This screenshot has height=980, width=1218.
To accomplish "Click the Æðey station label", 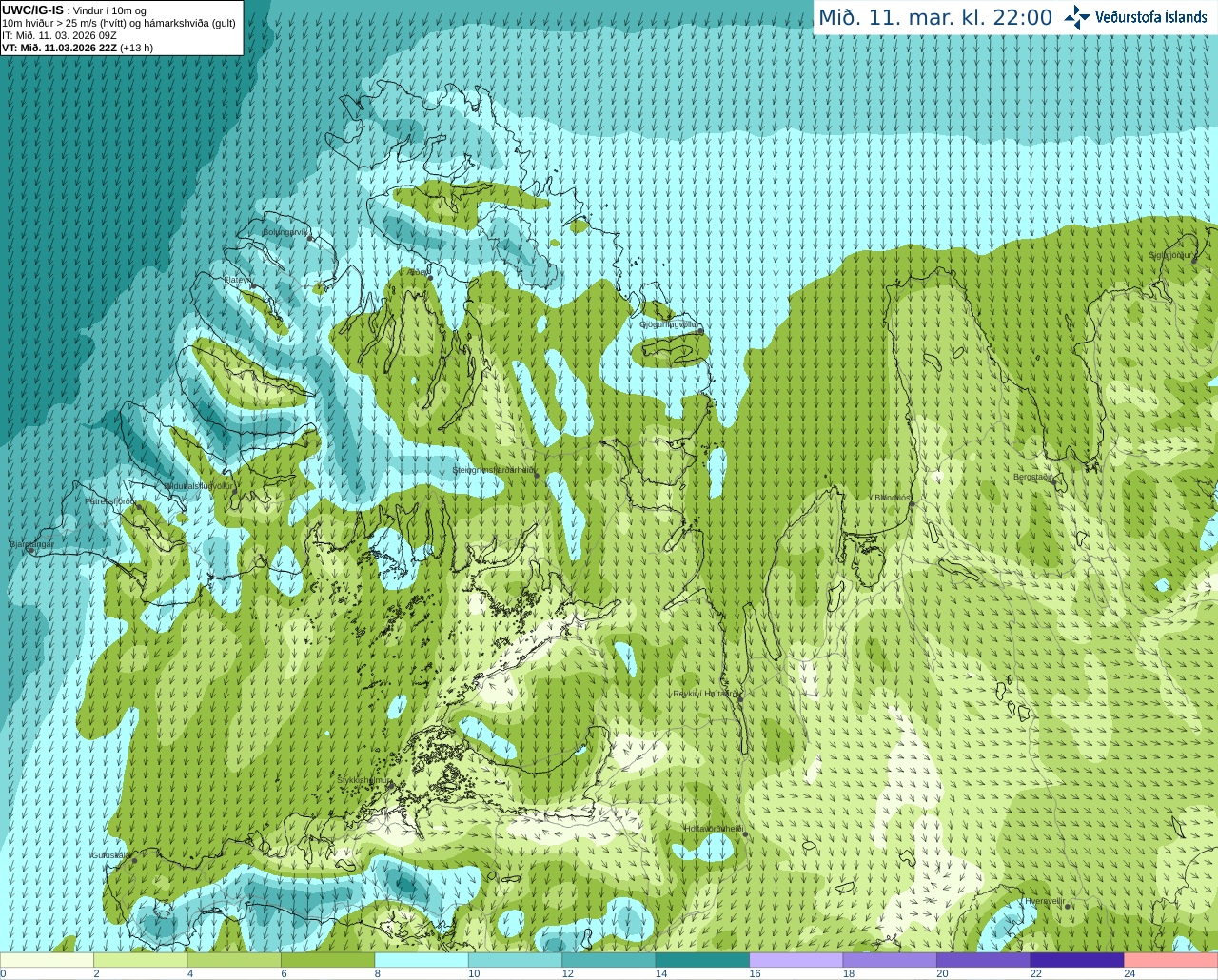I will (x=418, y=272).
